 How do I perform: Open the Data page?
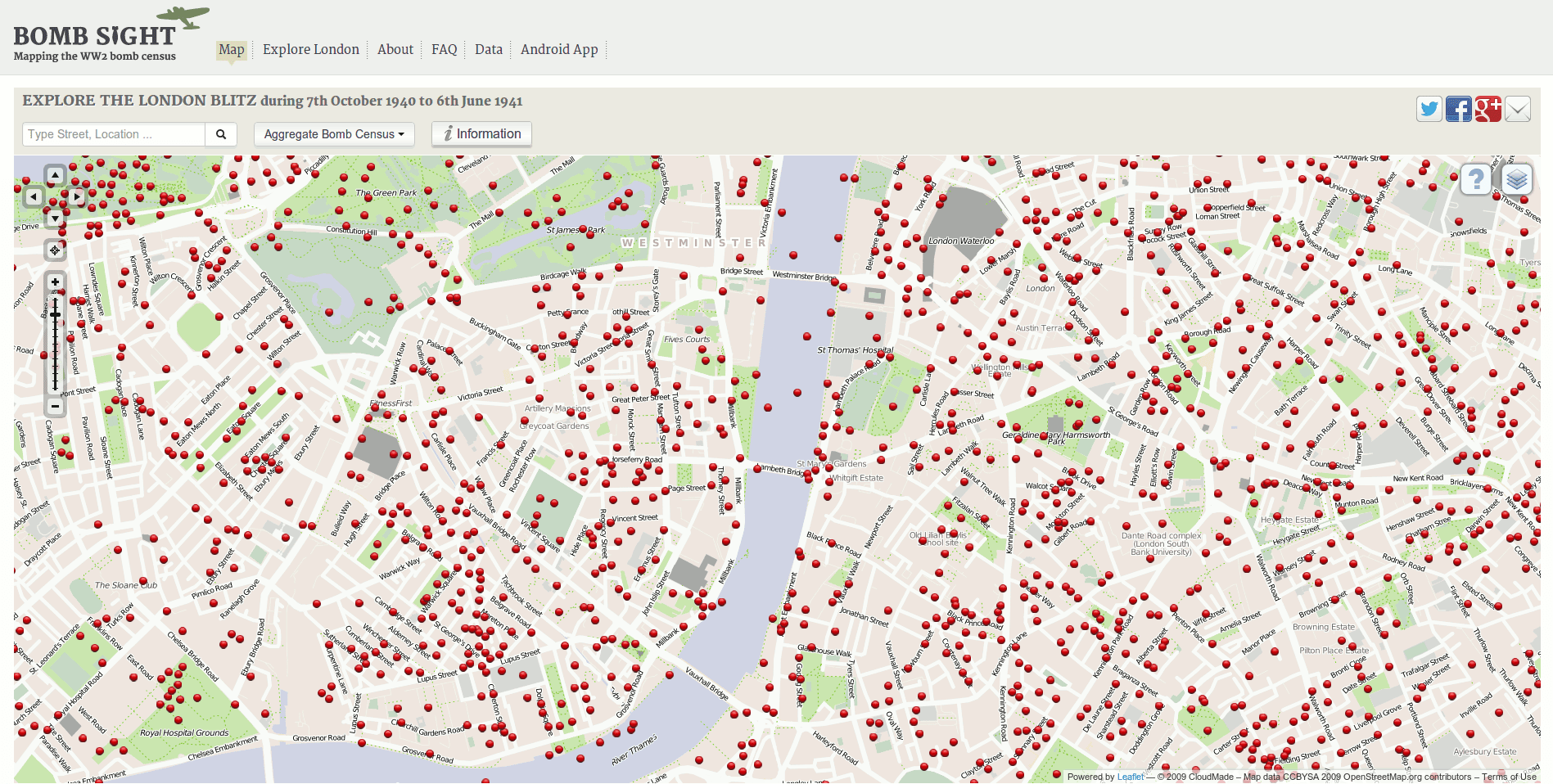pos(489,49)
